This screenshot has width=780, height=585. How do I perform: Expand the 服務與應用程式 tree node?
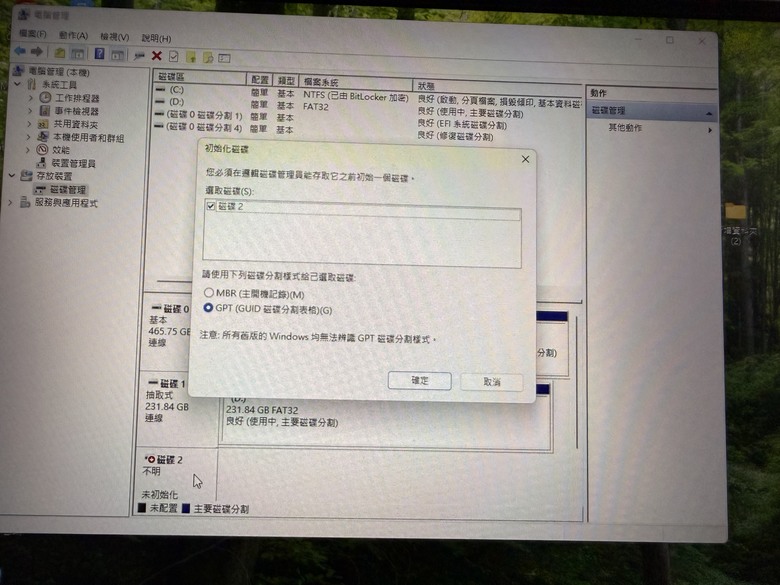click(x=10, y=202)
